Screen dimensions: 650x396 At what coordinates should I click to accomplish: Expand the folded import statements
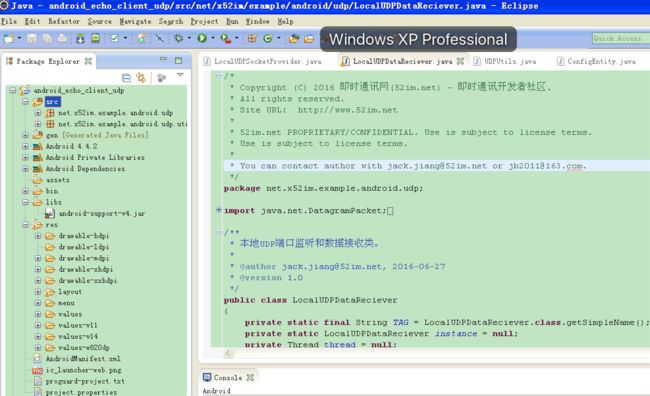pos(219,210)
